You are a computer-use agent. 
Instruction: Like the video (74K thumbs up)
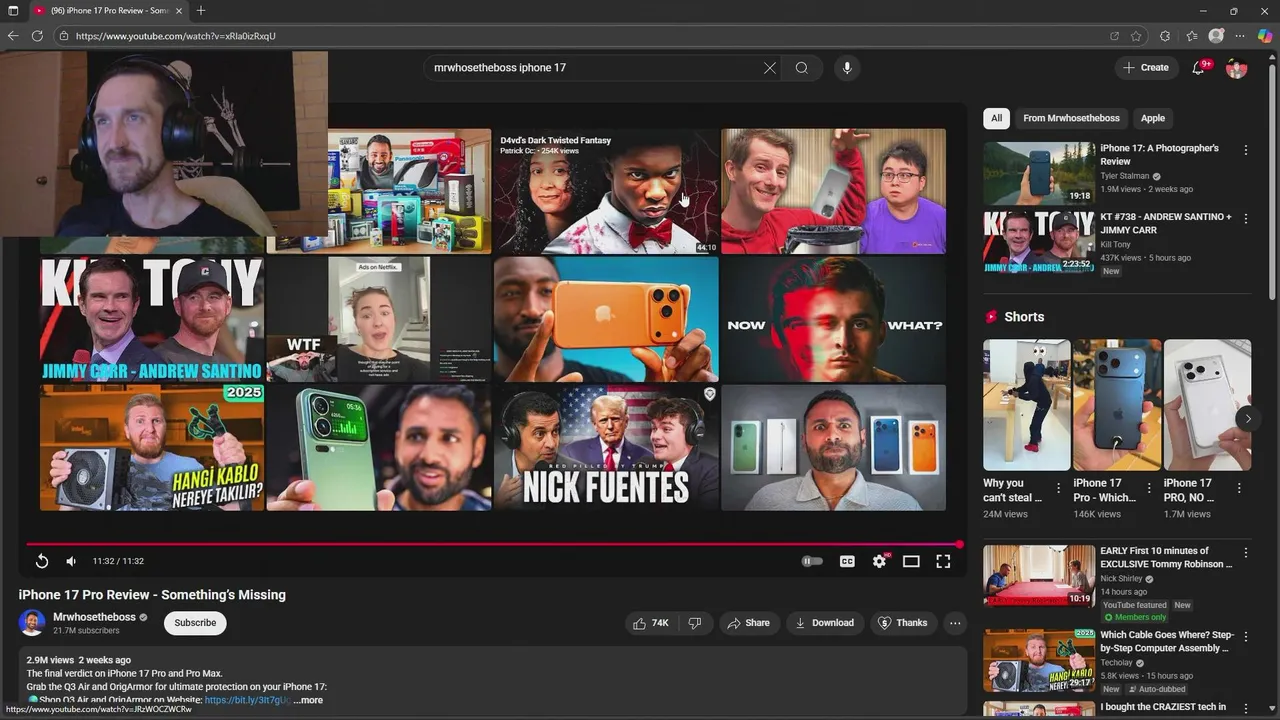tap(650, 623)
